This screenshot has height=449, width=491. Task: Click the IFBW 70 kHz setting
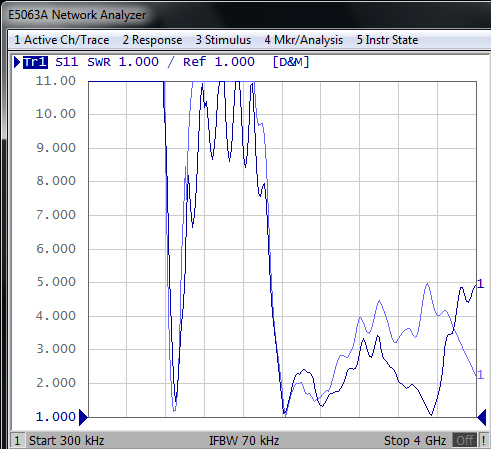pyautogui.click(x=244, y=441)
